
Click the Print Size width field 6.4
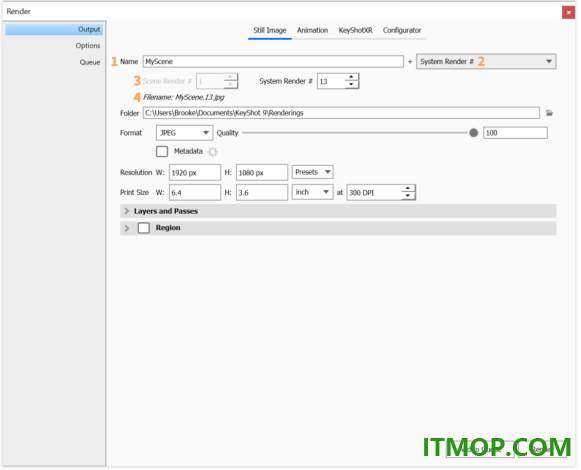click(195, 192)
